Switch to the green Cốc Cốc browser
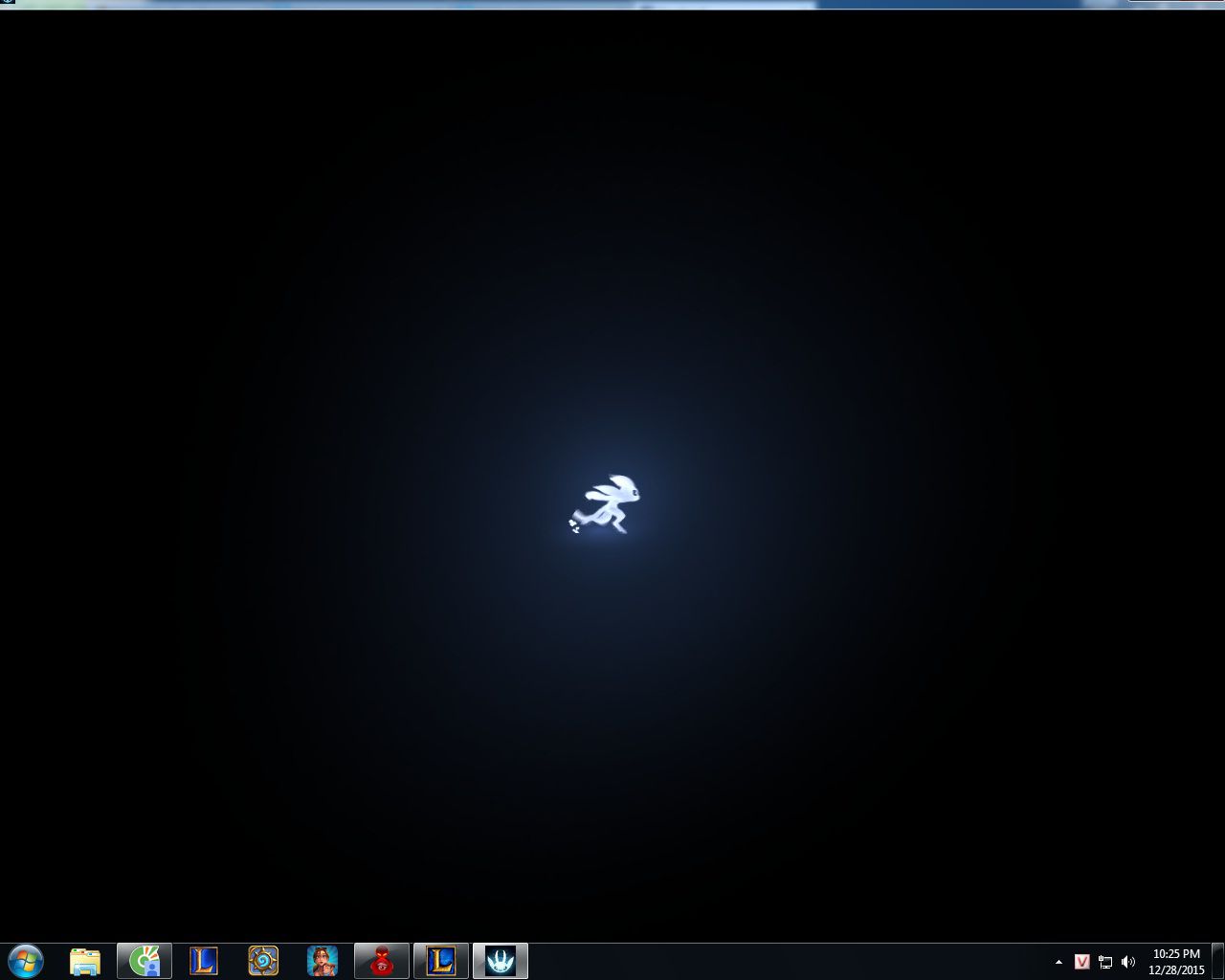Image resolution: width=1225 pixels, height=980 pixels. tap(145, 961)
